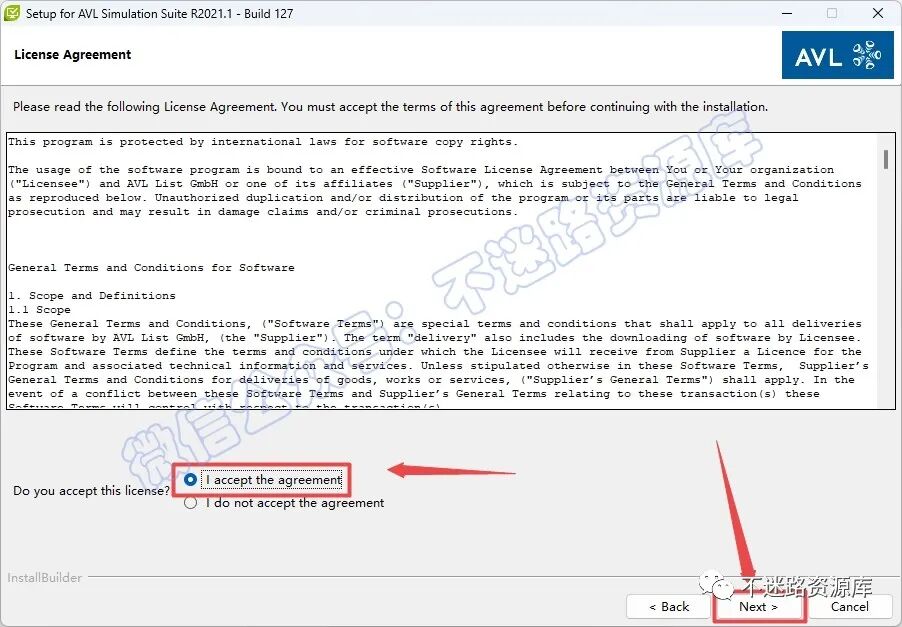Click the "Please read the following License Agreement" instruction
The height and width of the screenshot is (627, 902).
(390, 106)
